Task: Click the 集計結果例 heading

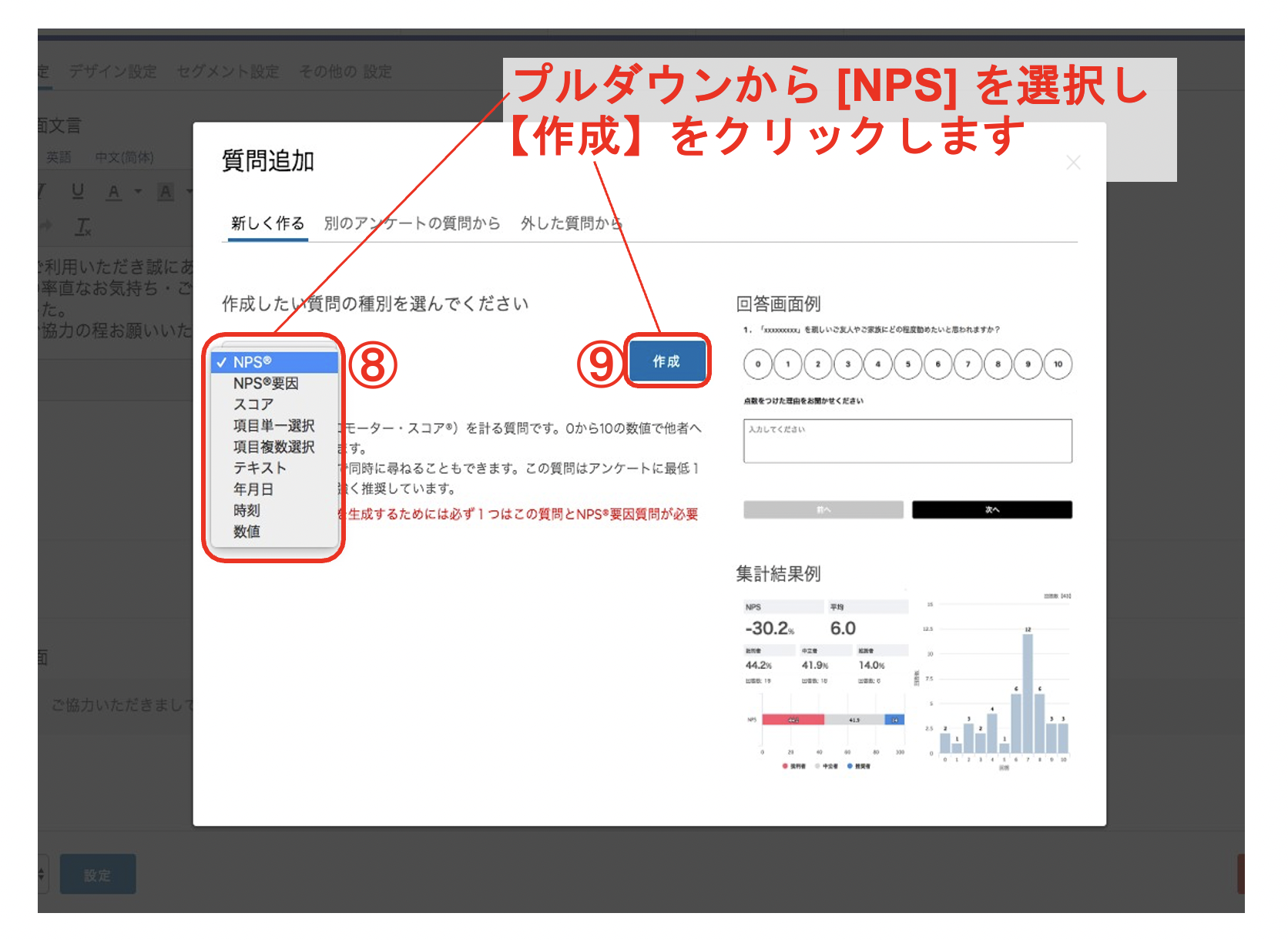Action: 778,573
